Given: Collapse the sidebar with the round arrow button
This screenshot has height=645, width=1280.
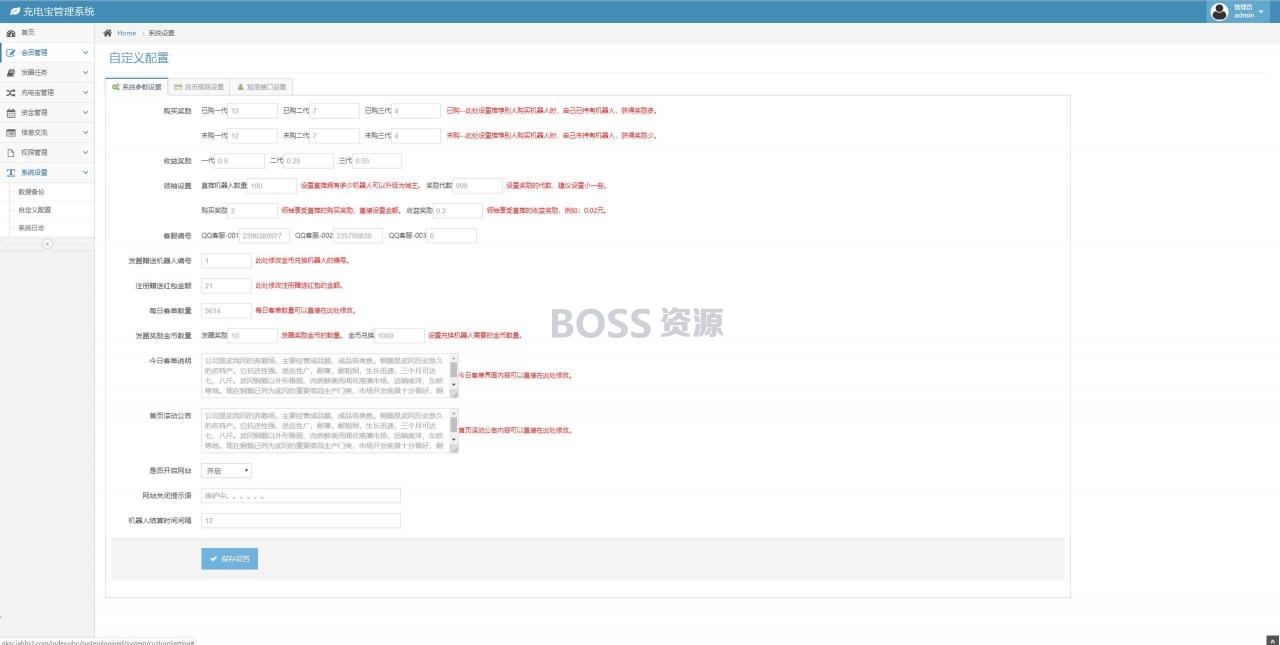Looking at the screenshot, I should (47, 244).
